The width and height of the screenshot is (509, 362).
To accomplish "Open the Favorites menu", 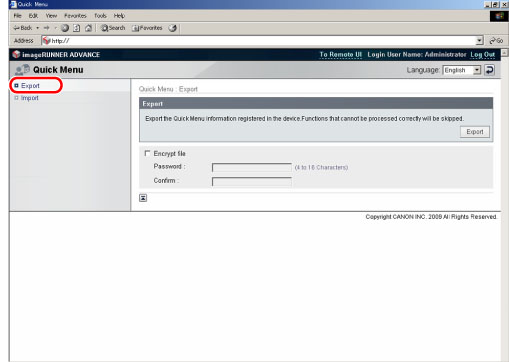I will click(75, 16).
